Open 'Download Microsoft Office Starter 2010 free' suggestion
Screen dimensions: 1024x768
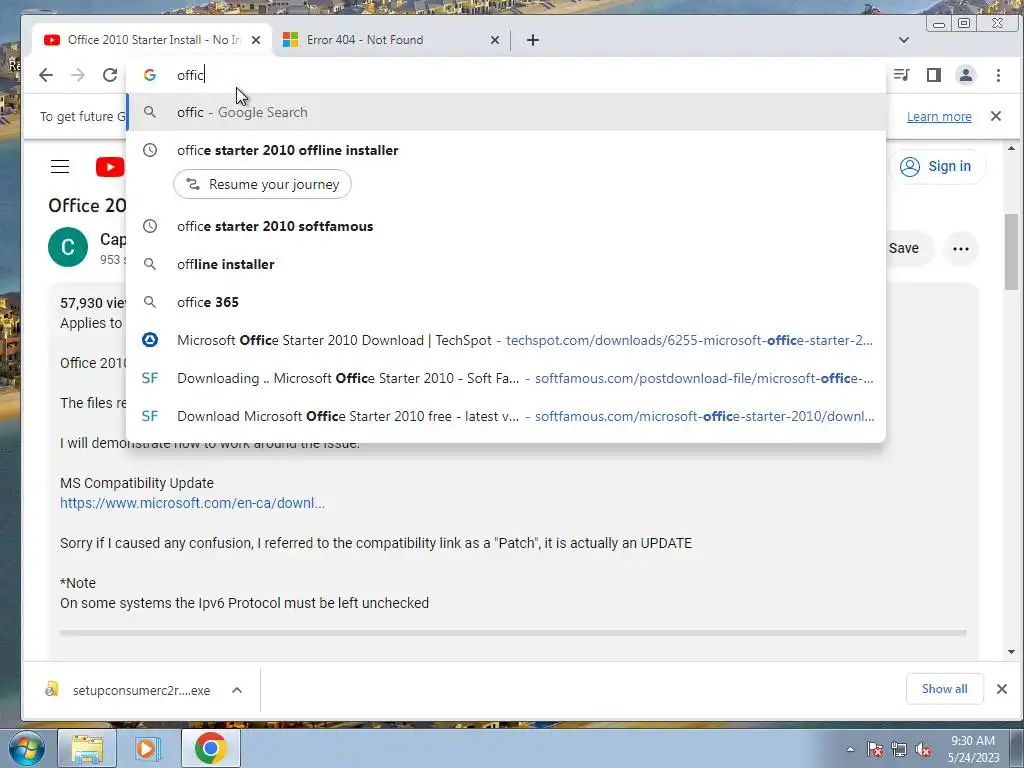click(x=506, y=415)
